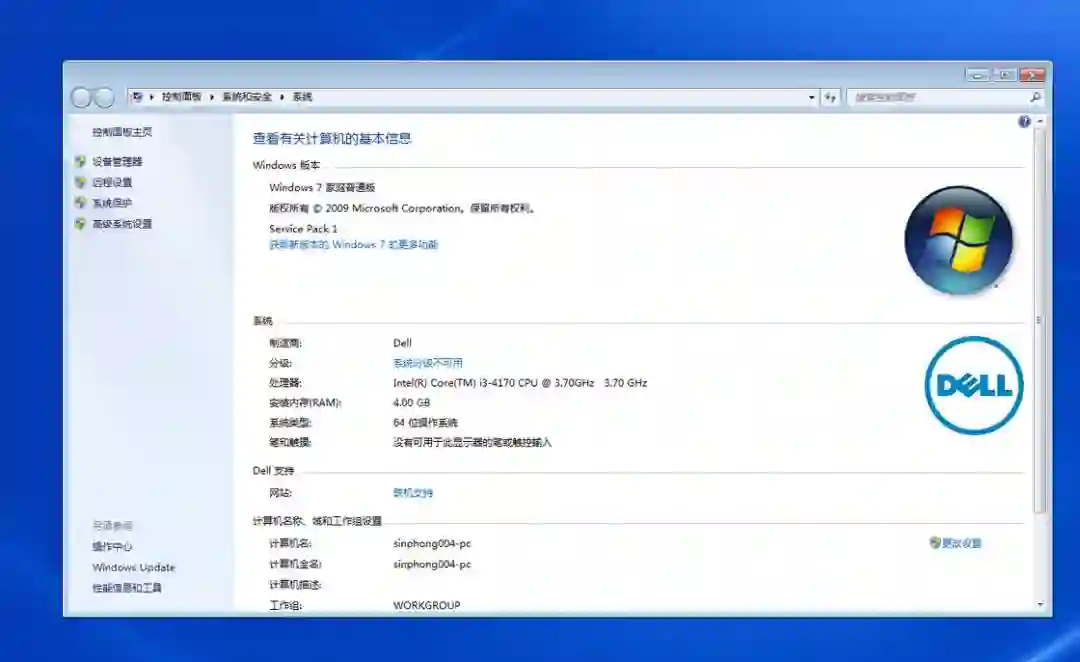Click the pen and touch unavailable text

[x=472, y=442]
